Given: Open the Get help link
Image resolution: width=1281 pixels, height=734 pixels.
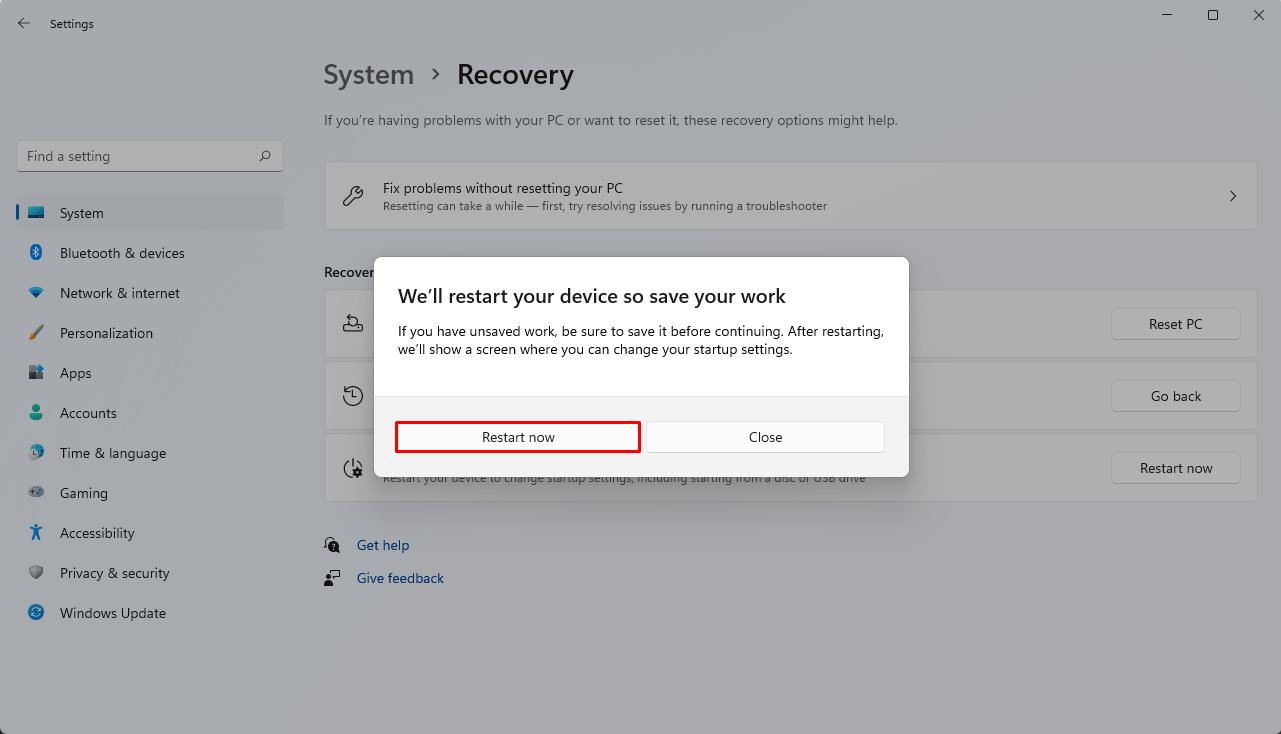Looking at the screenshot, I should tap(383, 545).
